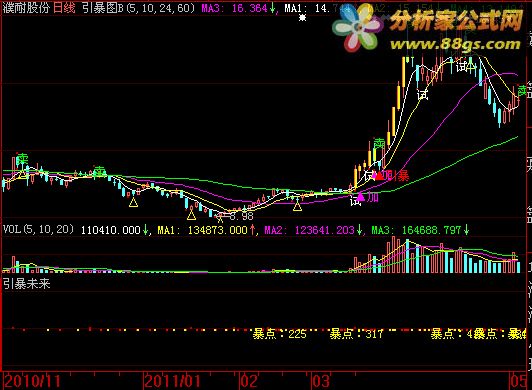
Task: Click the 8.98 low price label
Action: 241,216
